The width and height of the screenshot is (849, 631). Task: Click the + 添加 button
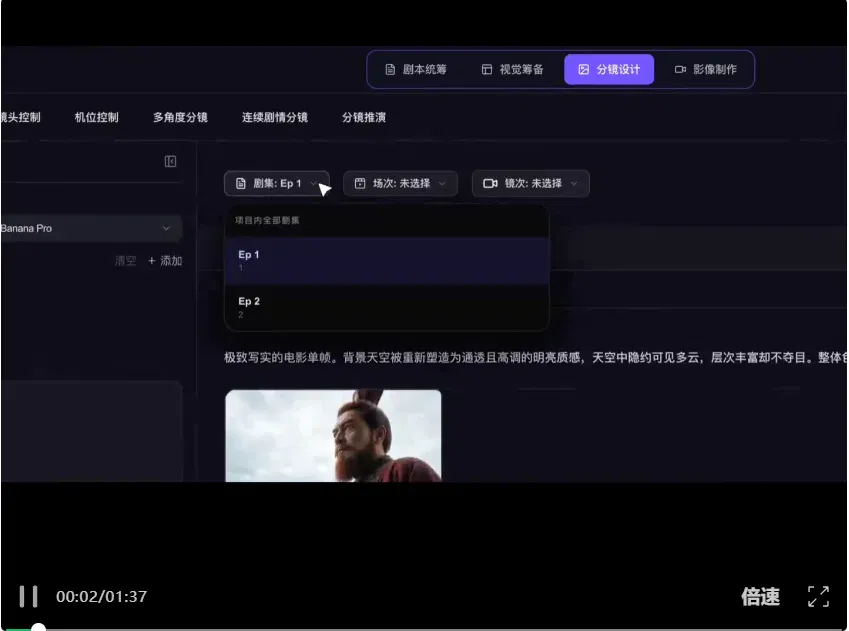coord(165,261)
